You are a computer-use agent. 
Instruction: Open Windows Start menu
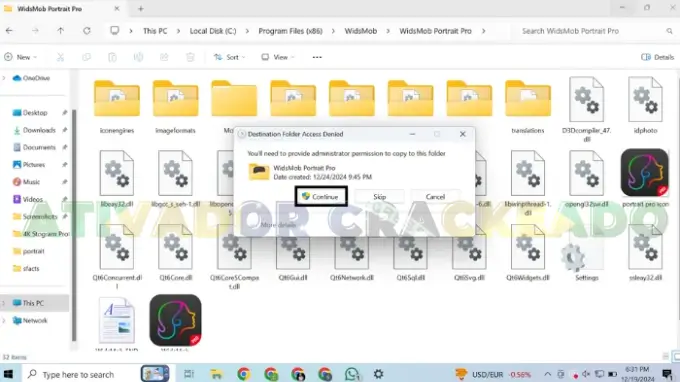click(8, 374)
